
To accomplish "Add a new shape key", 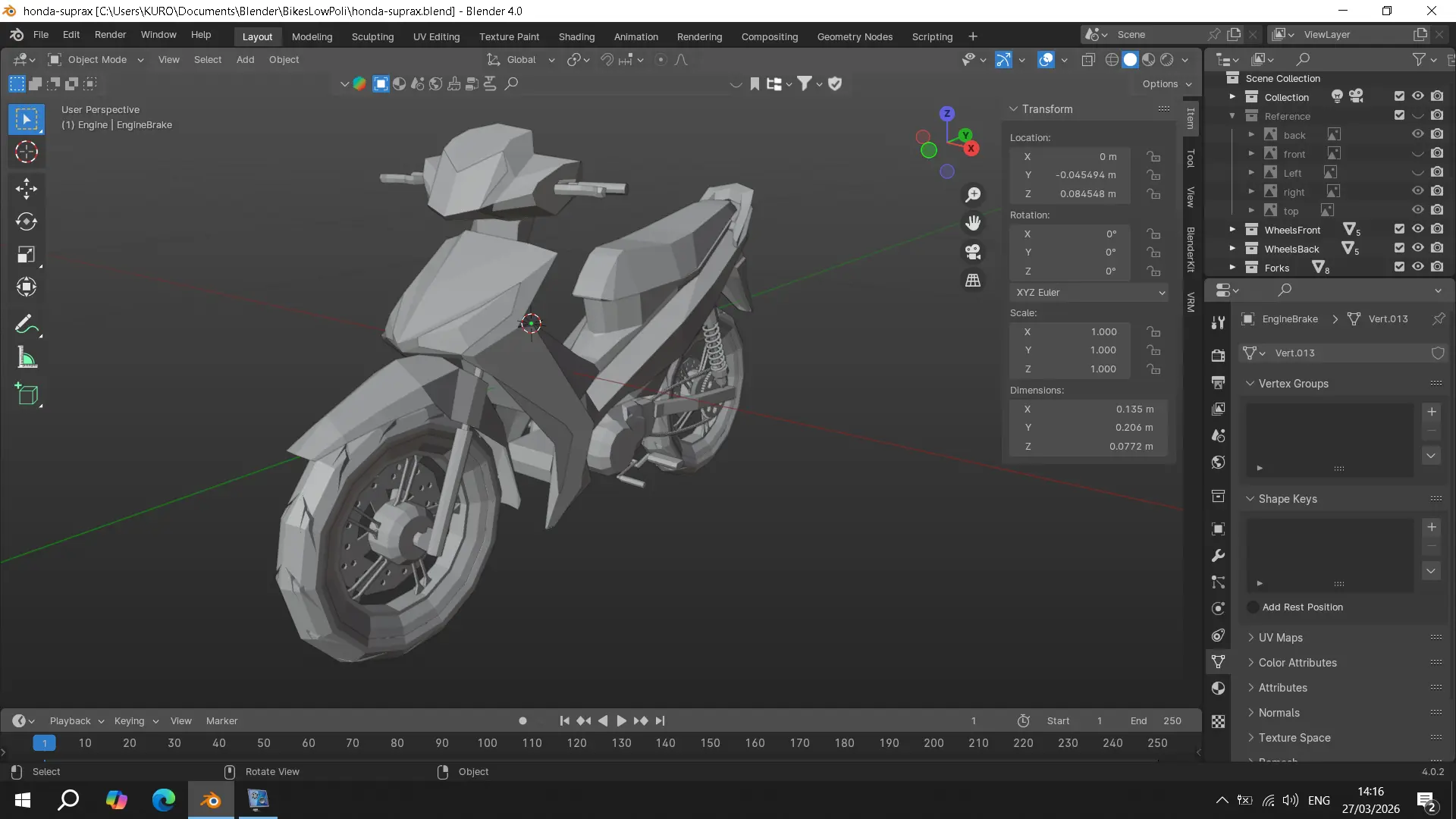I will click(1432, 527).
